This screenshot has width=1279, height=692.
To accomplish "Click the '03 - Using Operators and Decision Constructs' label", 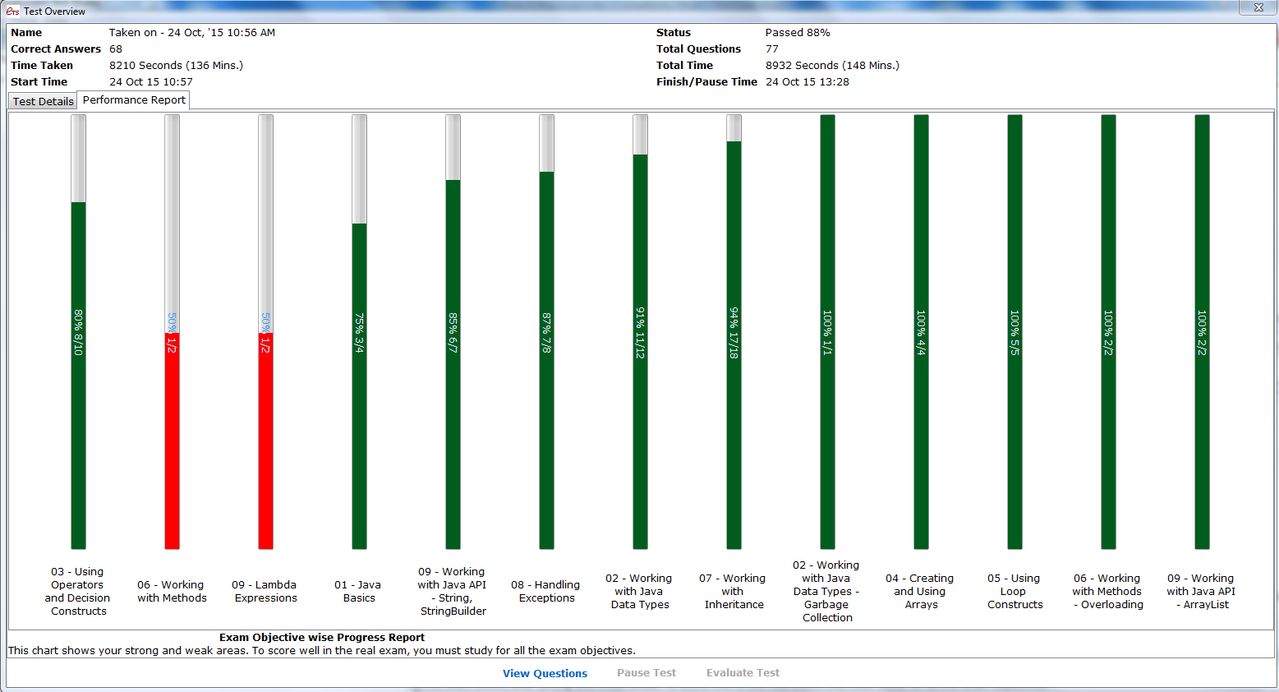I will [x=78, y=591].
